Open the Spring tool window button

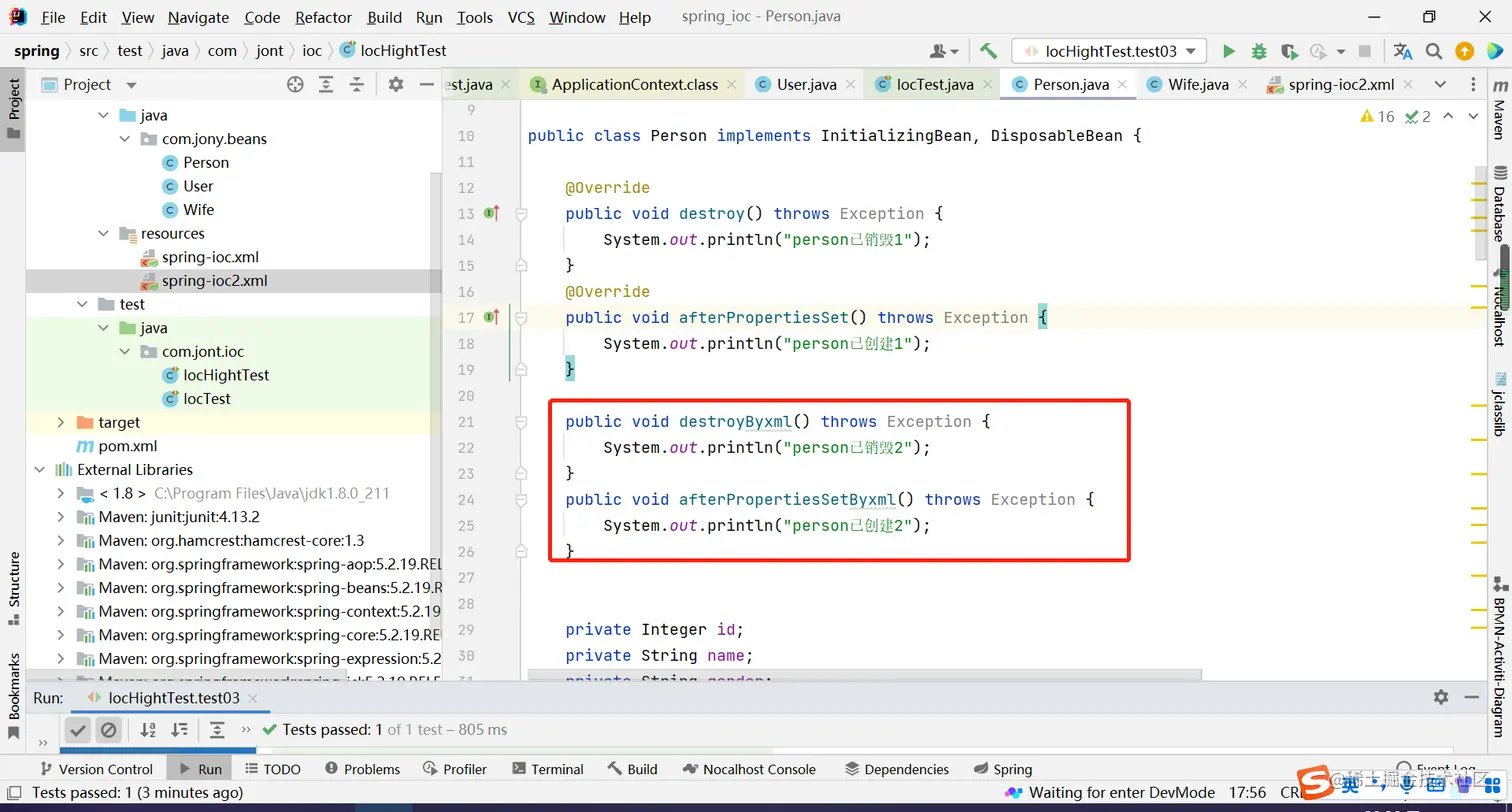click(1001, 769)
